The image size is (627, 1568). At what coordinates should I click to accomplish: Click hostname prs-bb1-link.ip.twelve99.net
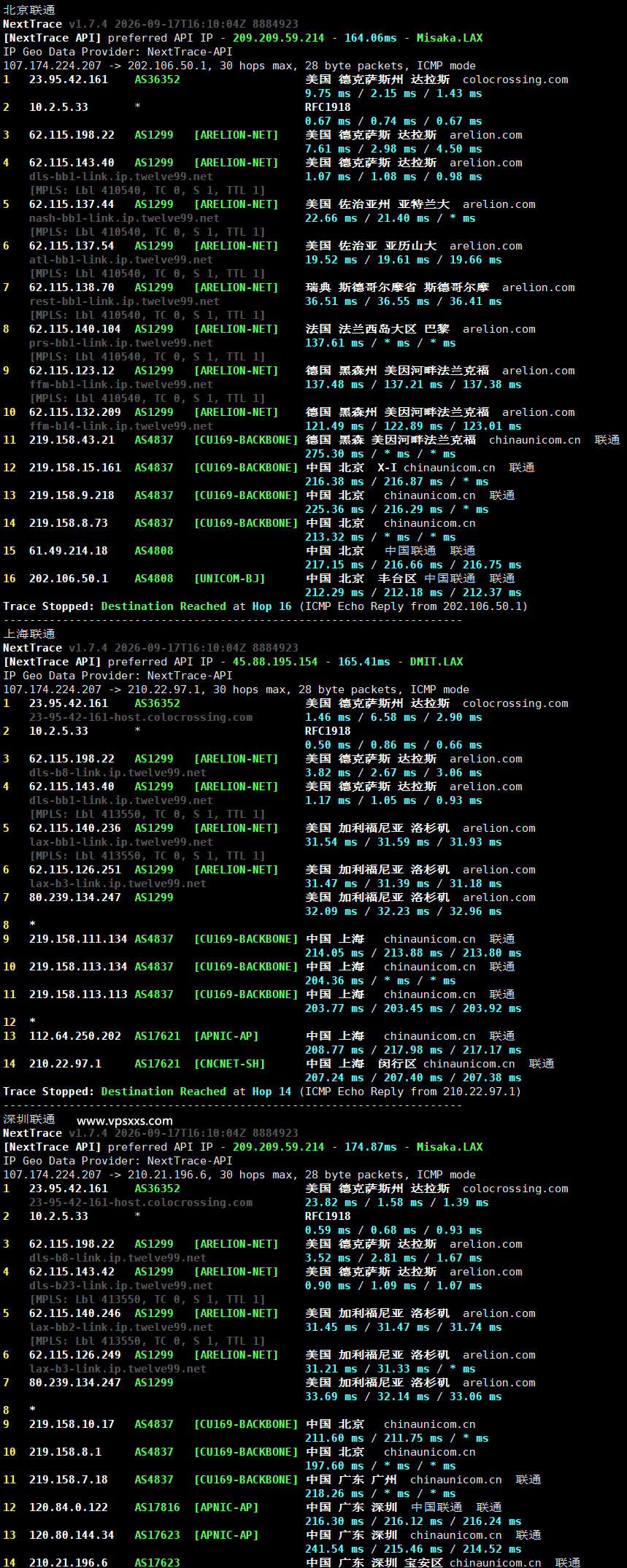(121, 343)
